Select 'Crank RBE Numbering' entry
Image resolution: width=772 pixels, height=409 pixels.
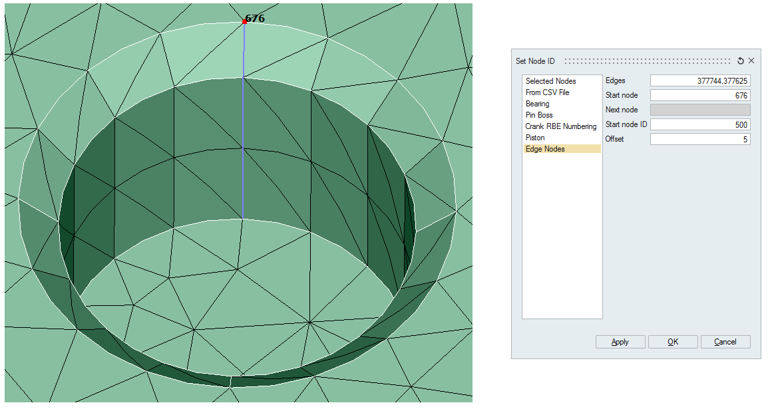click(560, 126)
